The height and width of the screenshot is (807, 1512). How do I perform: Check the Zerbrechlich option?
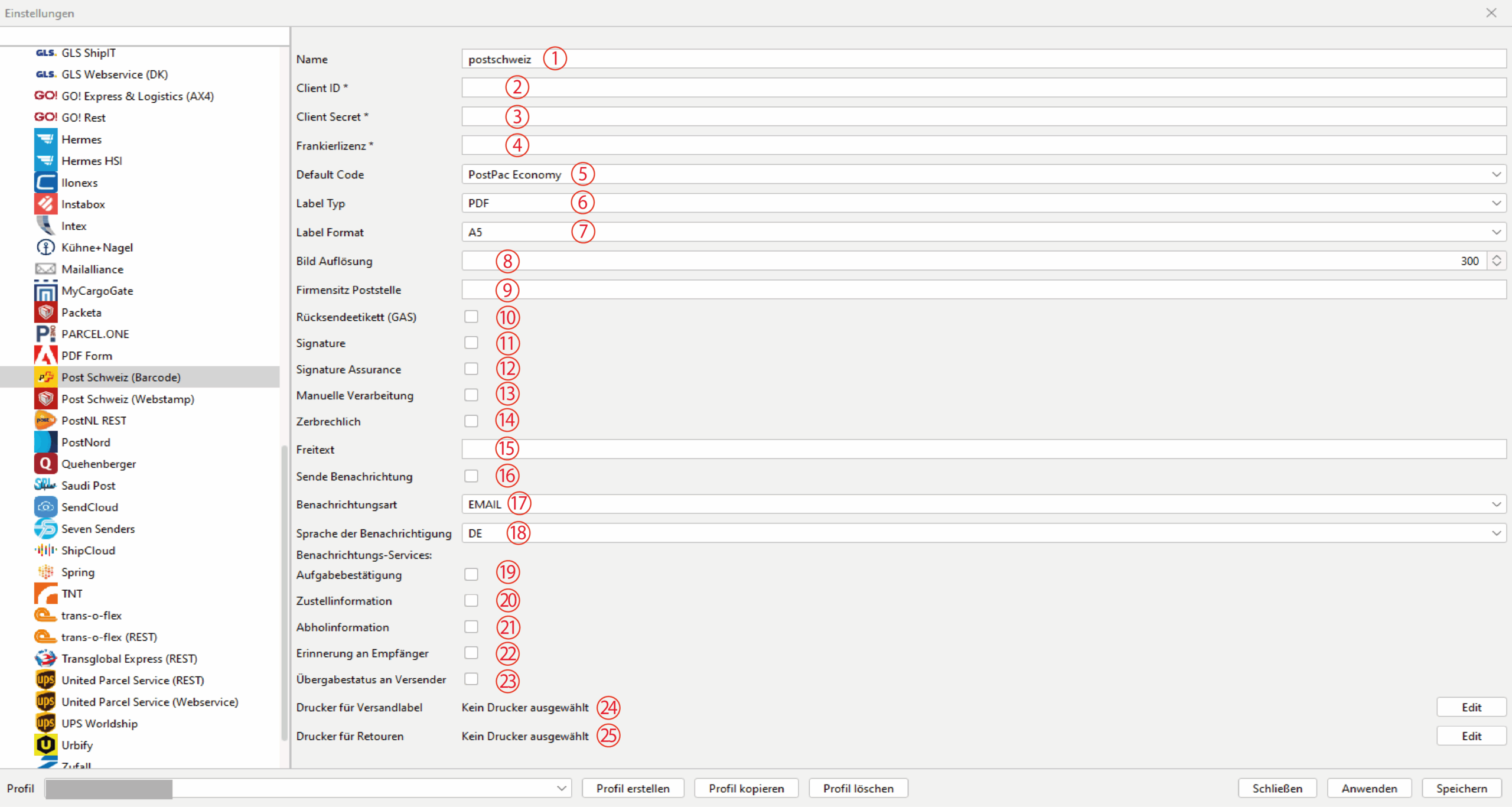471,421
